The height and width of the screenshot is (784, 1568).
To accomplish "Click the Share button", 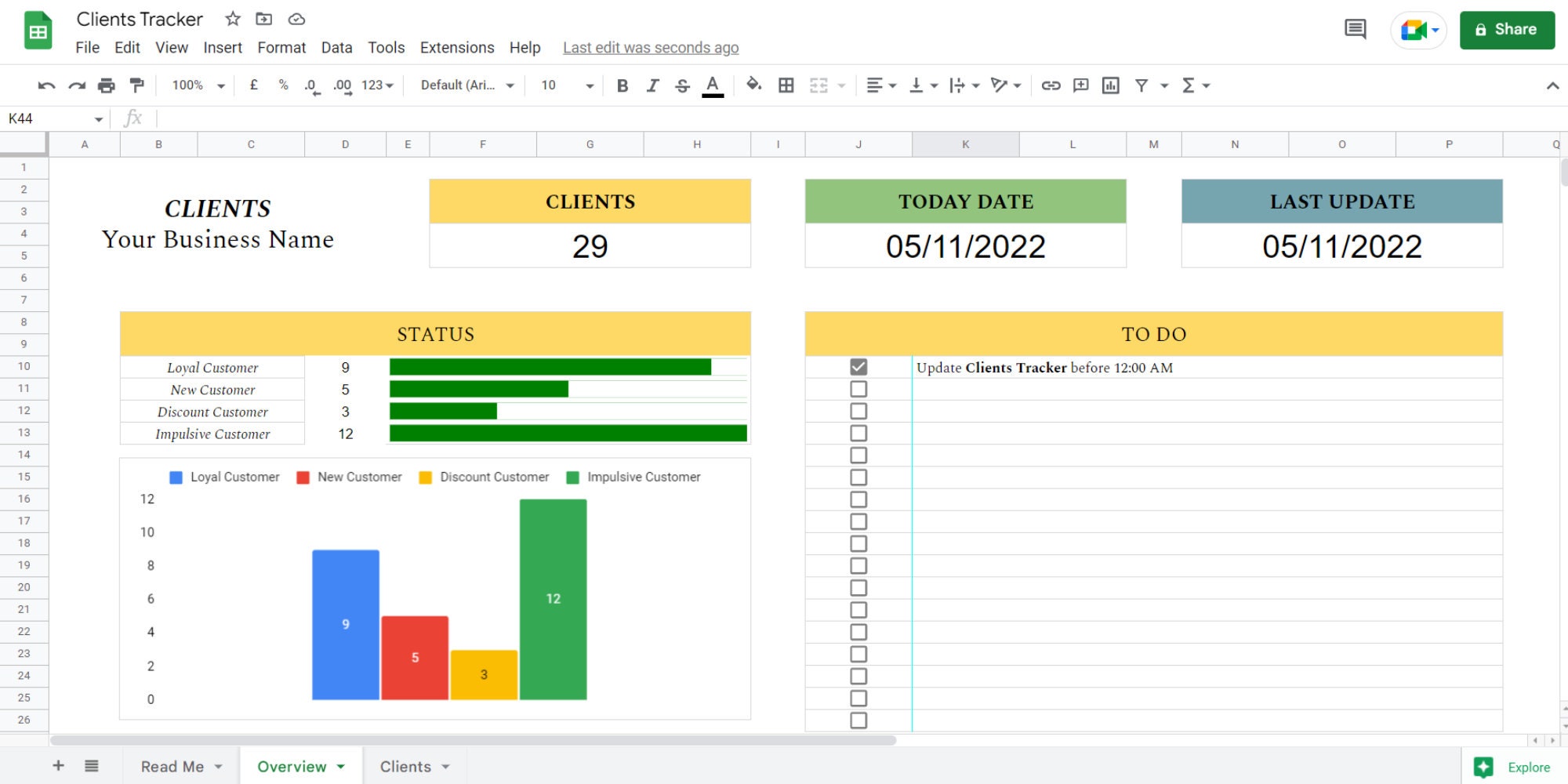I will coord(1507,30).
